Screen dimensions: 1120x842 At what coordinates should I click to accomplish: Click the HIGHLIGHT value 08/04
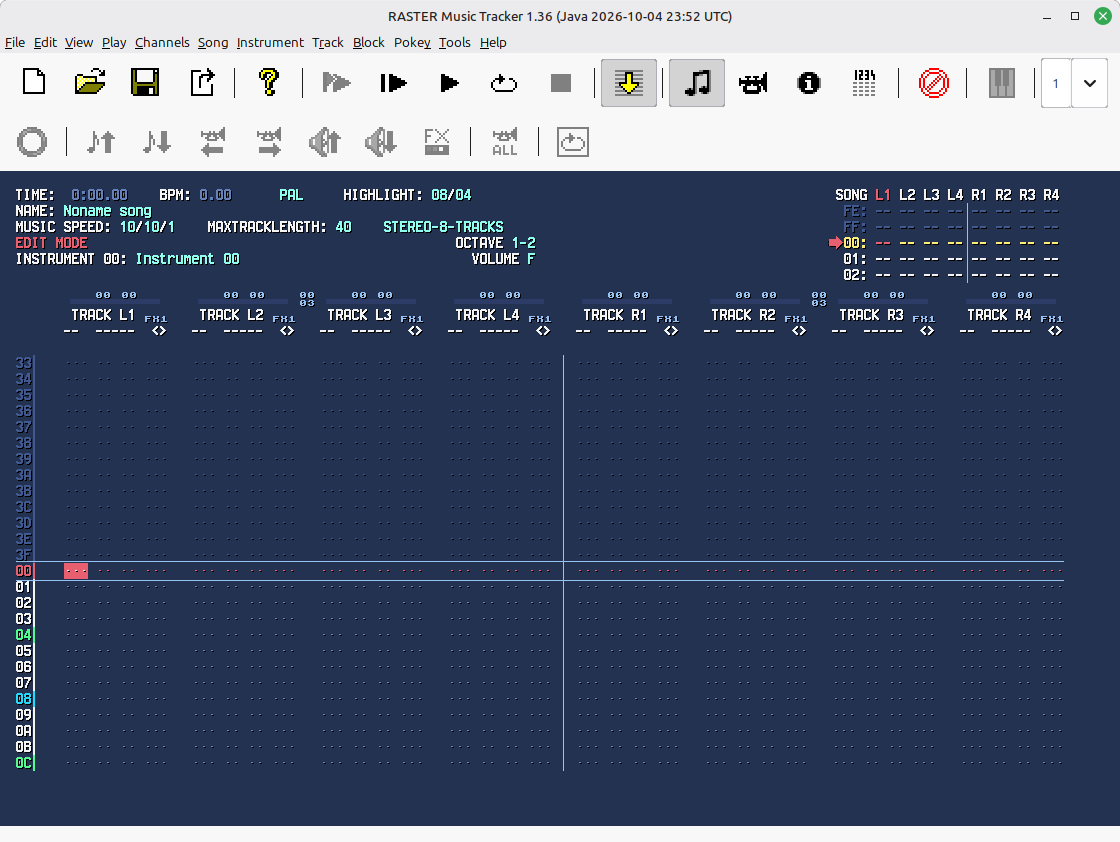(x=451, y=195)
